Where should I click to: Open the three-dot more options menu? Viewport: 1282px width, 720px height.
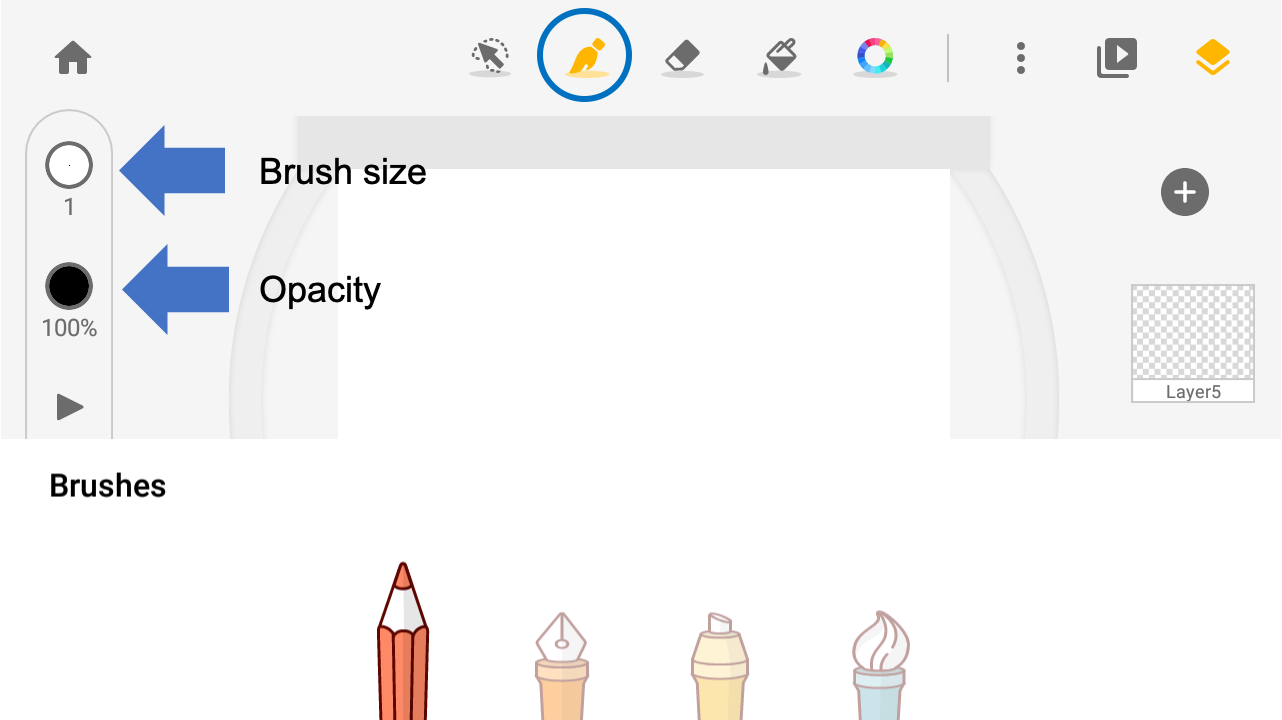click(1020, 58)
